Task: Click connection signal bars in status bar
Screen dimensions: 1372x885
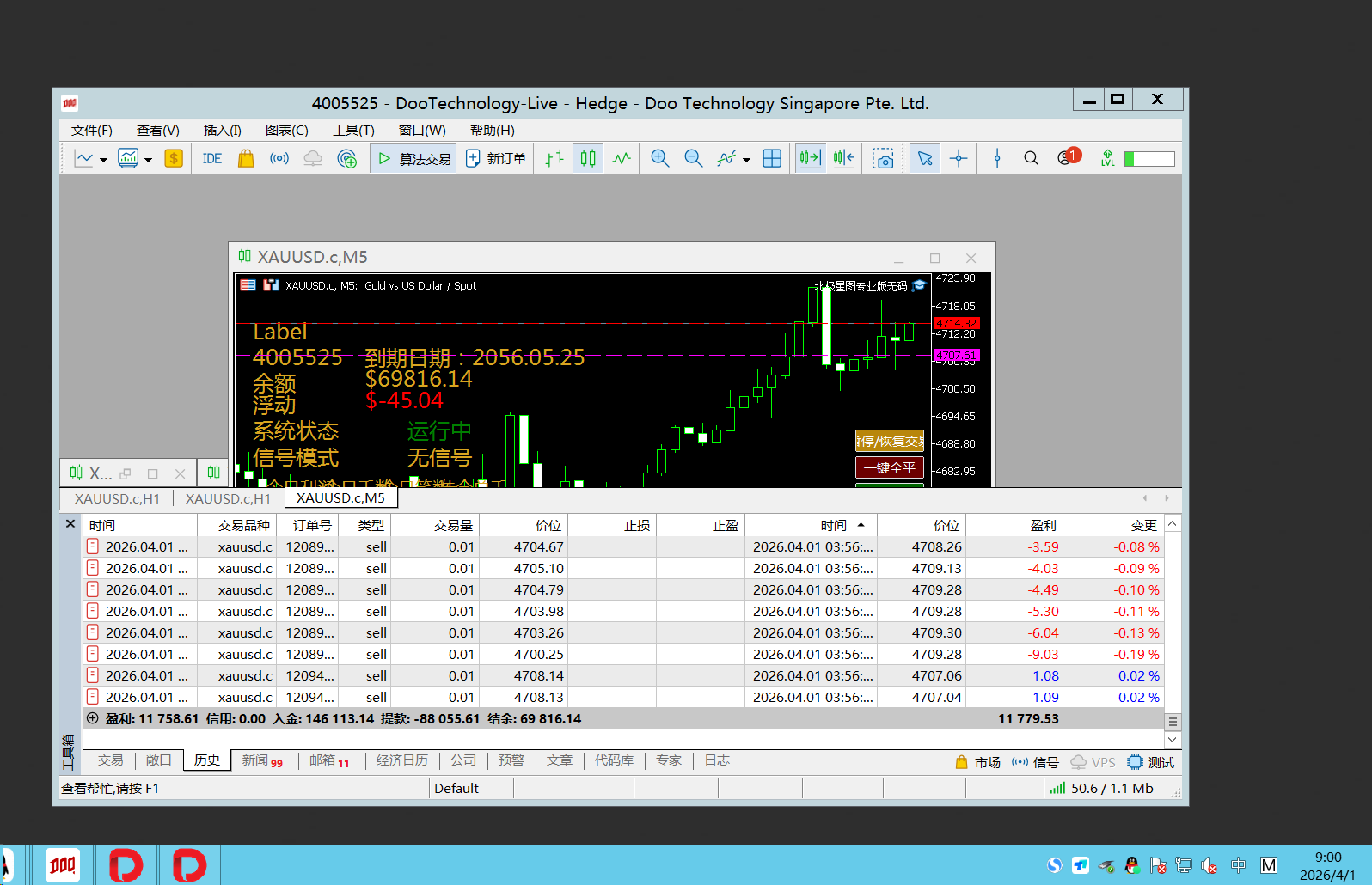Action: tap(1057, 788)
